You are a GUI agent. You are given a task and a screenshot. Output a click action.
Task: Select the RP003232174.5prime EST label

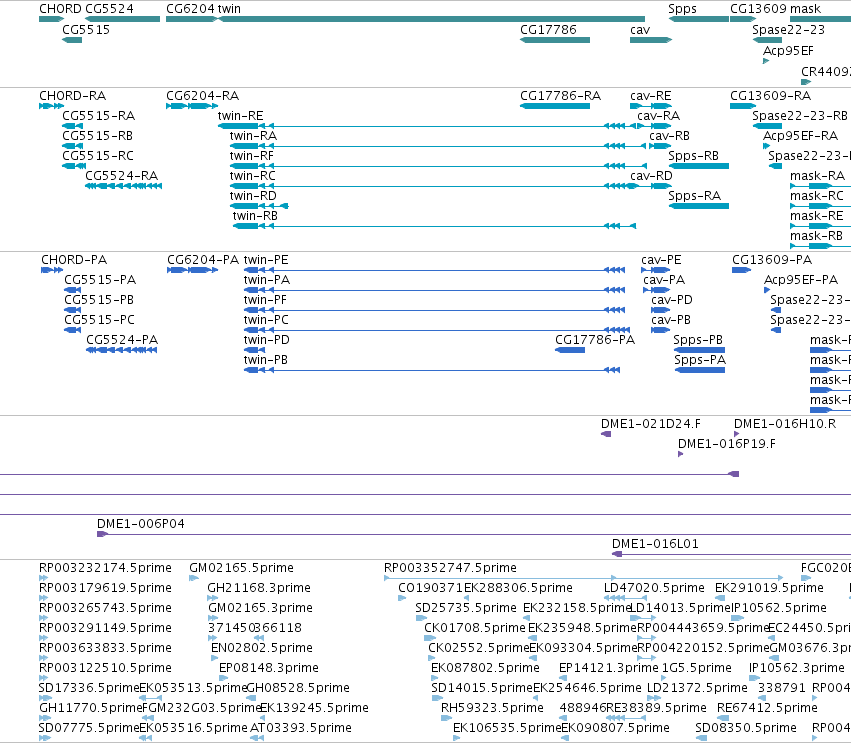coord(105,568)
